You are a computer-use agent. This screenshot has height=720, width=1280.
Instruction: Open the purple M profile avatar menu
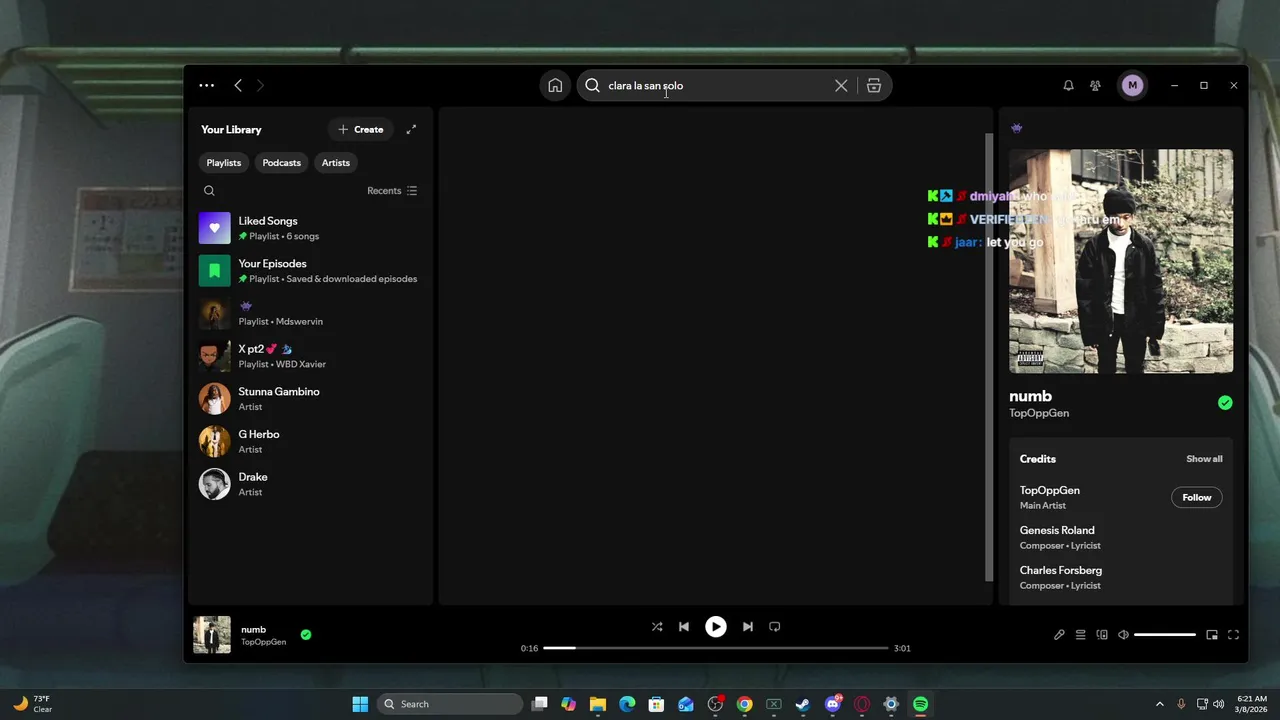click(x=1132, y=85)
